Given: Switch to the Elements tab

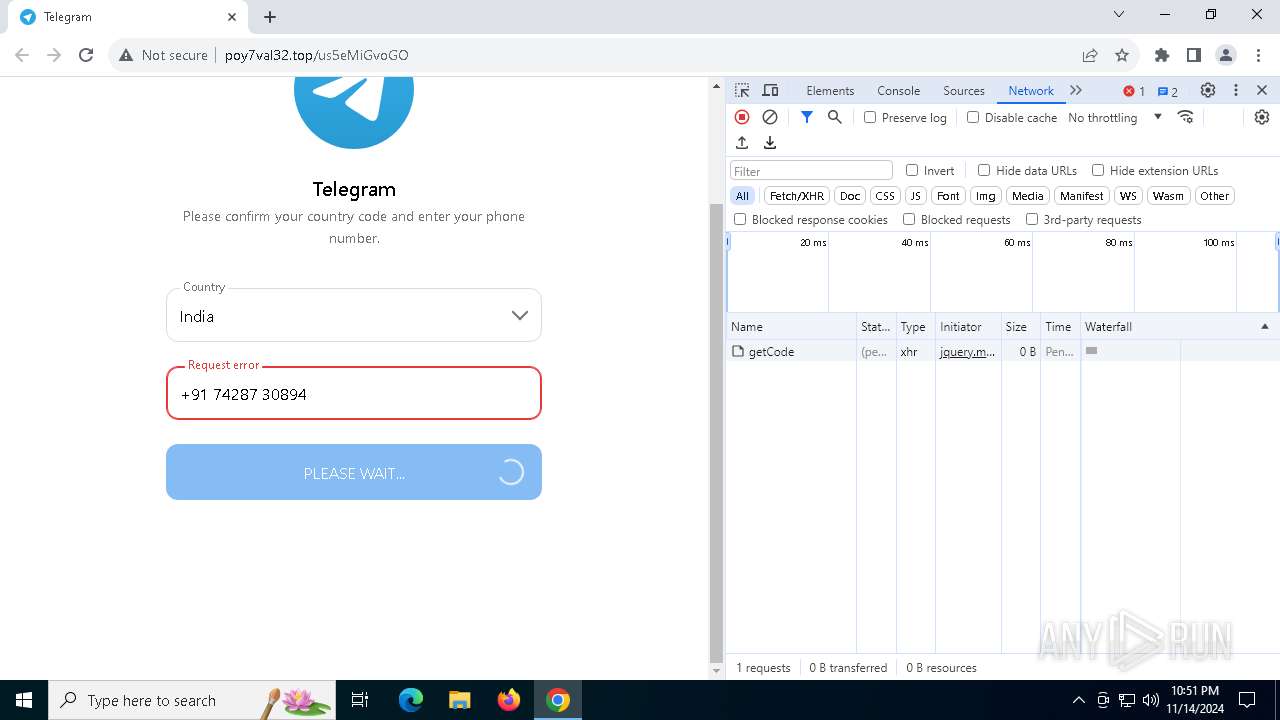Looking at the screenshot, I should [x=830, y=90].
